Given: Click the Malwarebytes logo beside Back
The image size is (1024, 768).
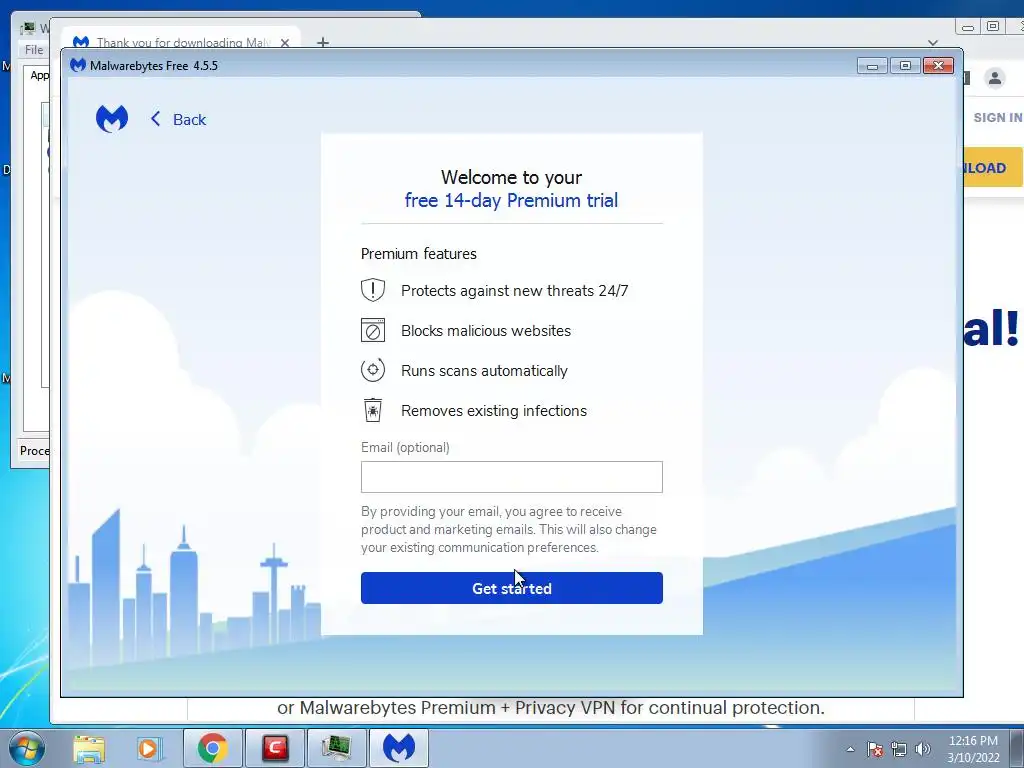Looking at the screenshot, I should pyautogui.click(x=112, y=119).
